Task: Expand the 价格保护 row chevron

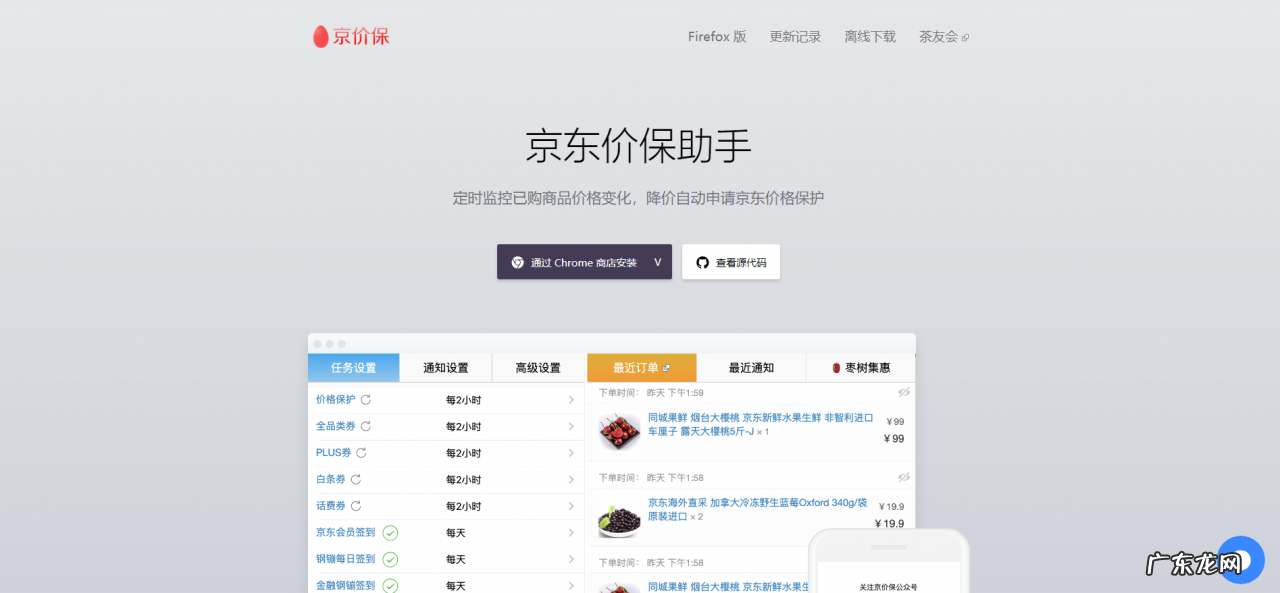Action: (x=571, y=400)
